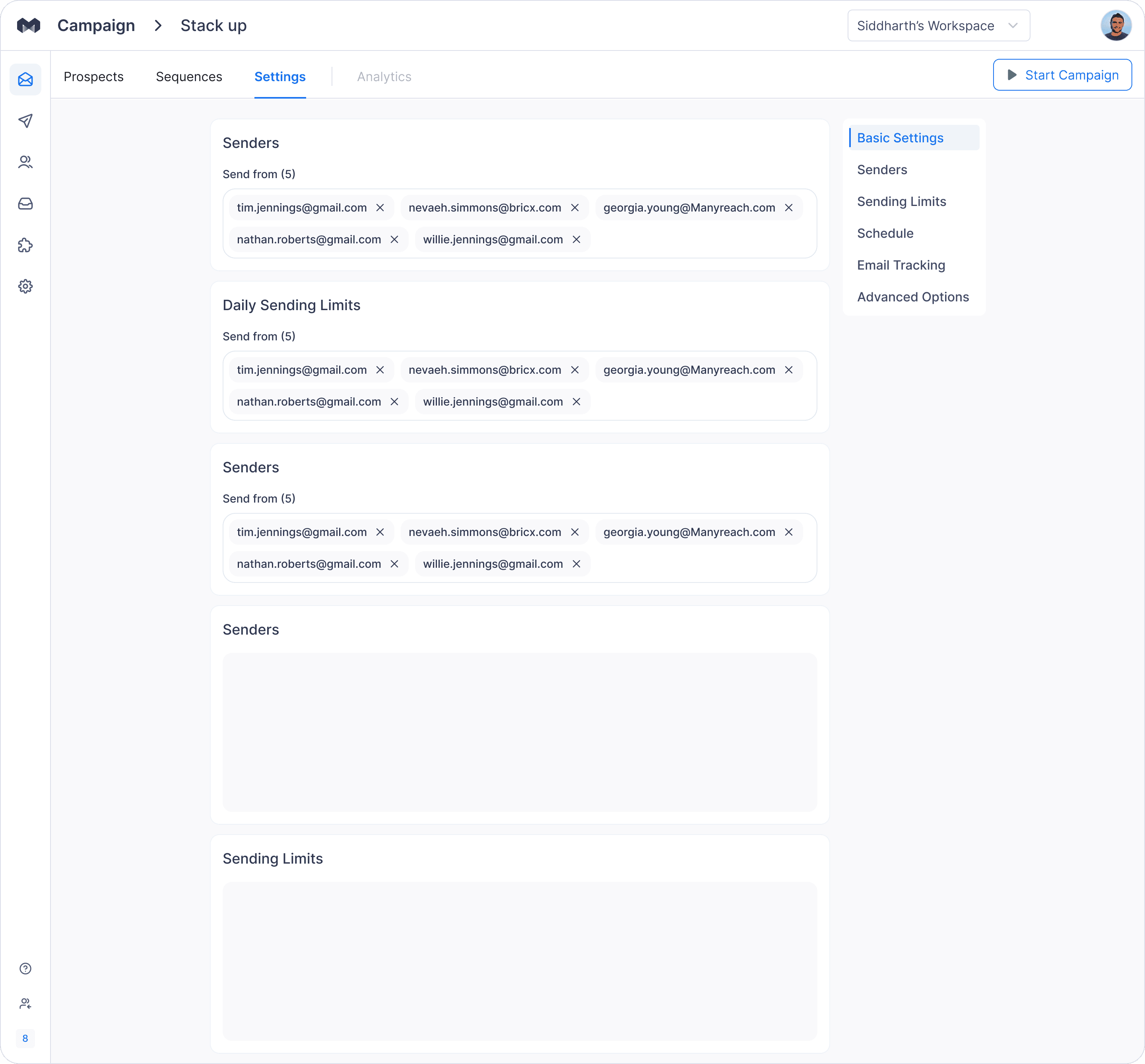Expand Siddharth's Workspace dropdown
This screenshot has width=1145, height=1064.
938,26
